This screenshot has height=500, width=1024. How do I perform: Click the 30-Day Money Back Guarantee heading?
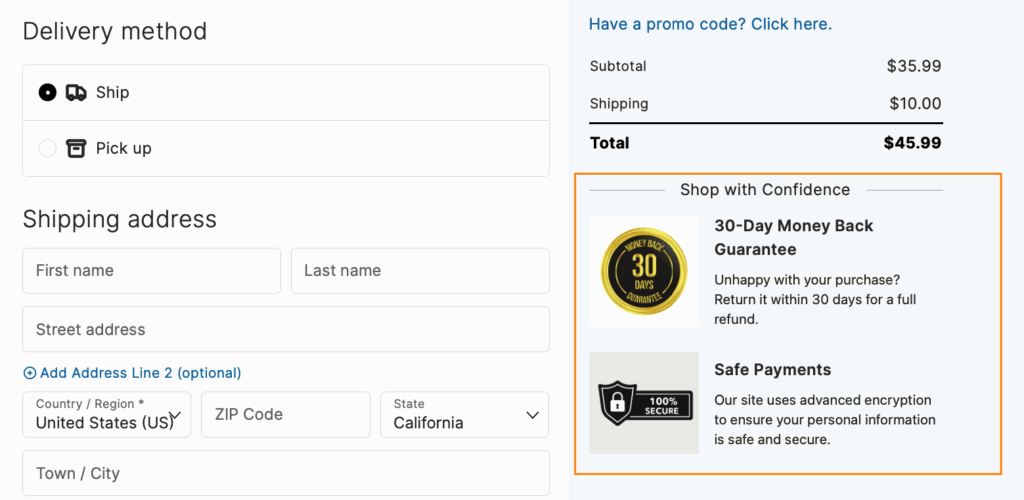(794, 238)
